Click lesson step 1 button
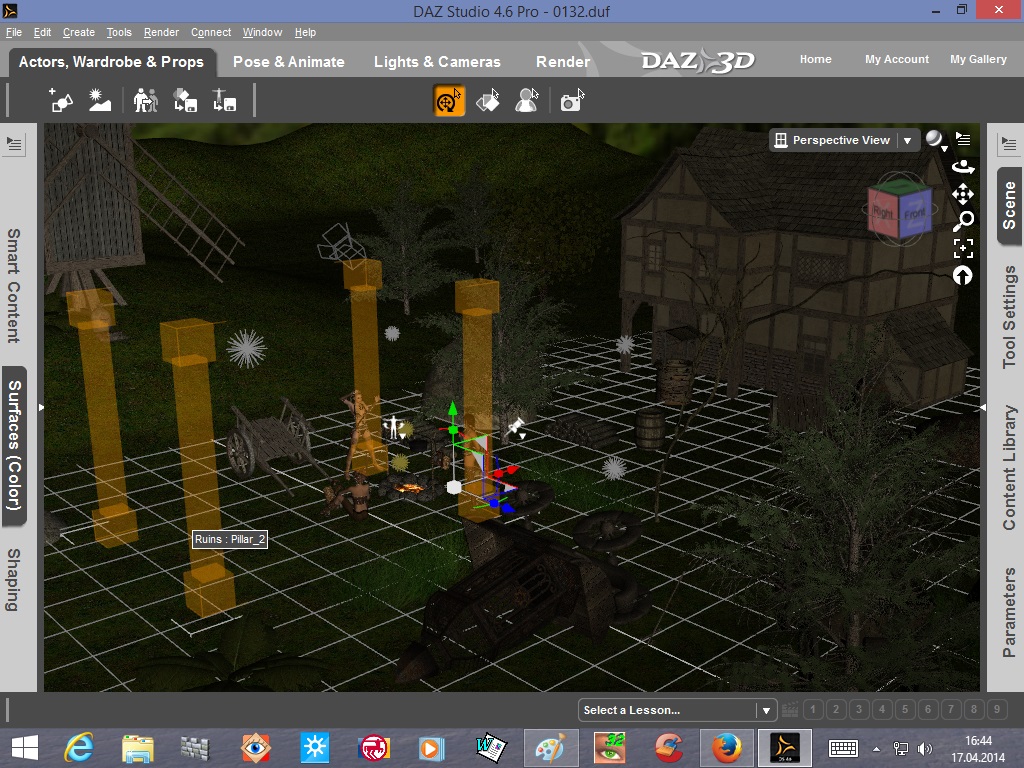This screenshot has width=1024, height=768. point(813,709)
